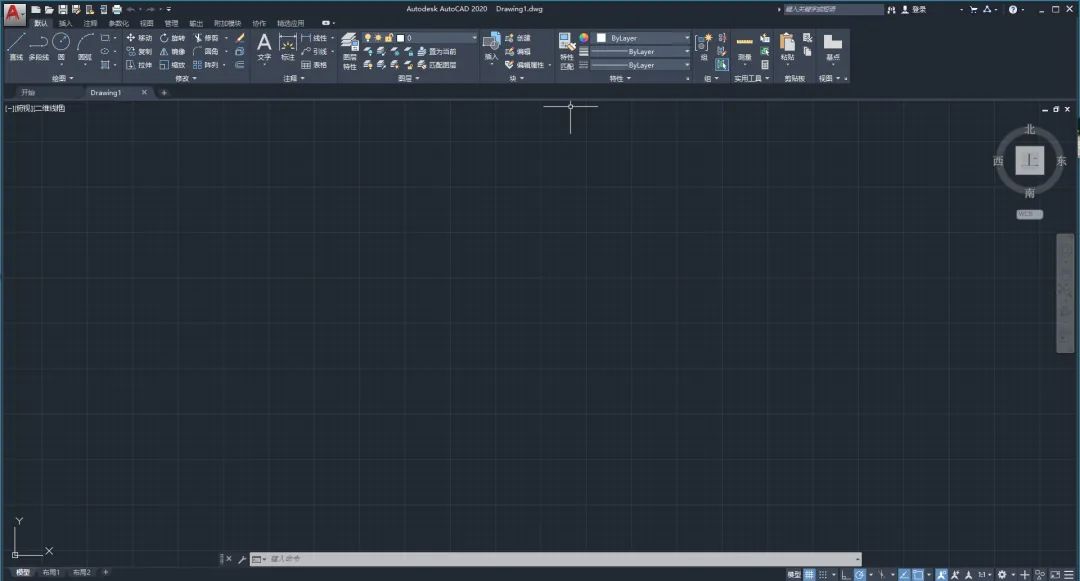The width and height of the screenshot is (1080, 581).
Task: Toggle 2D object snap in status bar
Action: [918, 574]
